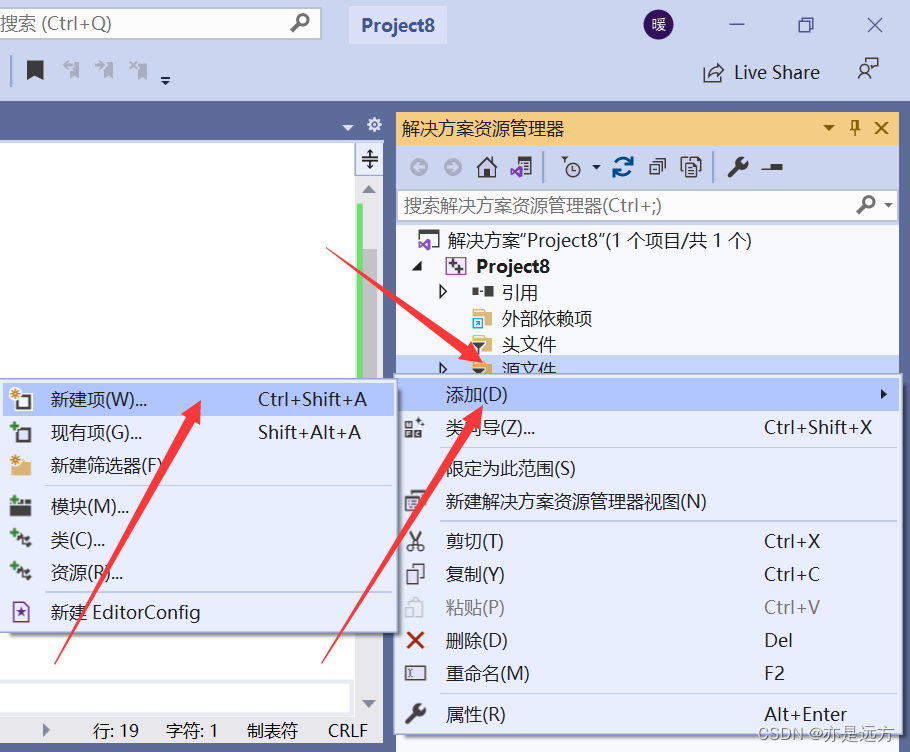Image resolution: width=910 pixels, height=752 pixels.
Task: Choose 重命名(M) in context menu
Action: [x=648, y=674]
